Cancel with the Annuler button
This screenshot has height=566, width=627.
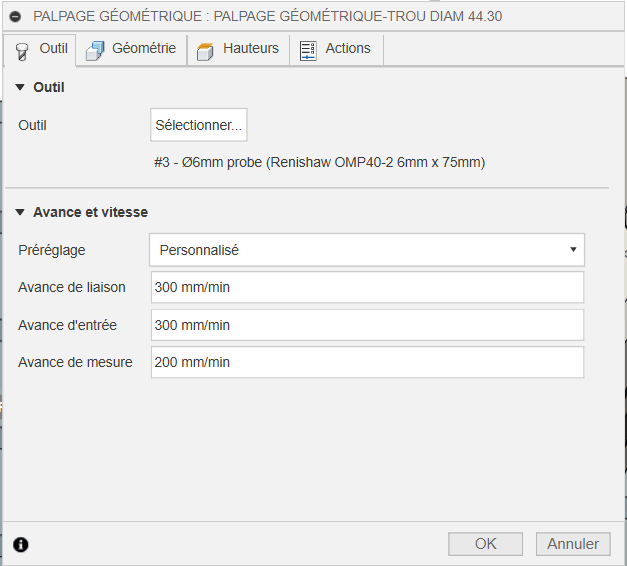[573, 544]
